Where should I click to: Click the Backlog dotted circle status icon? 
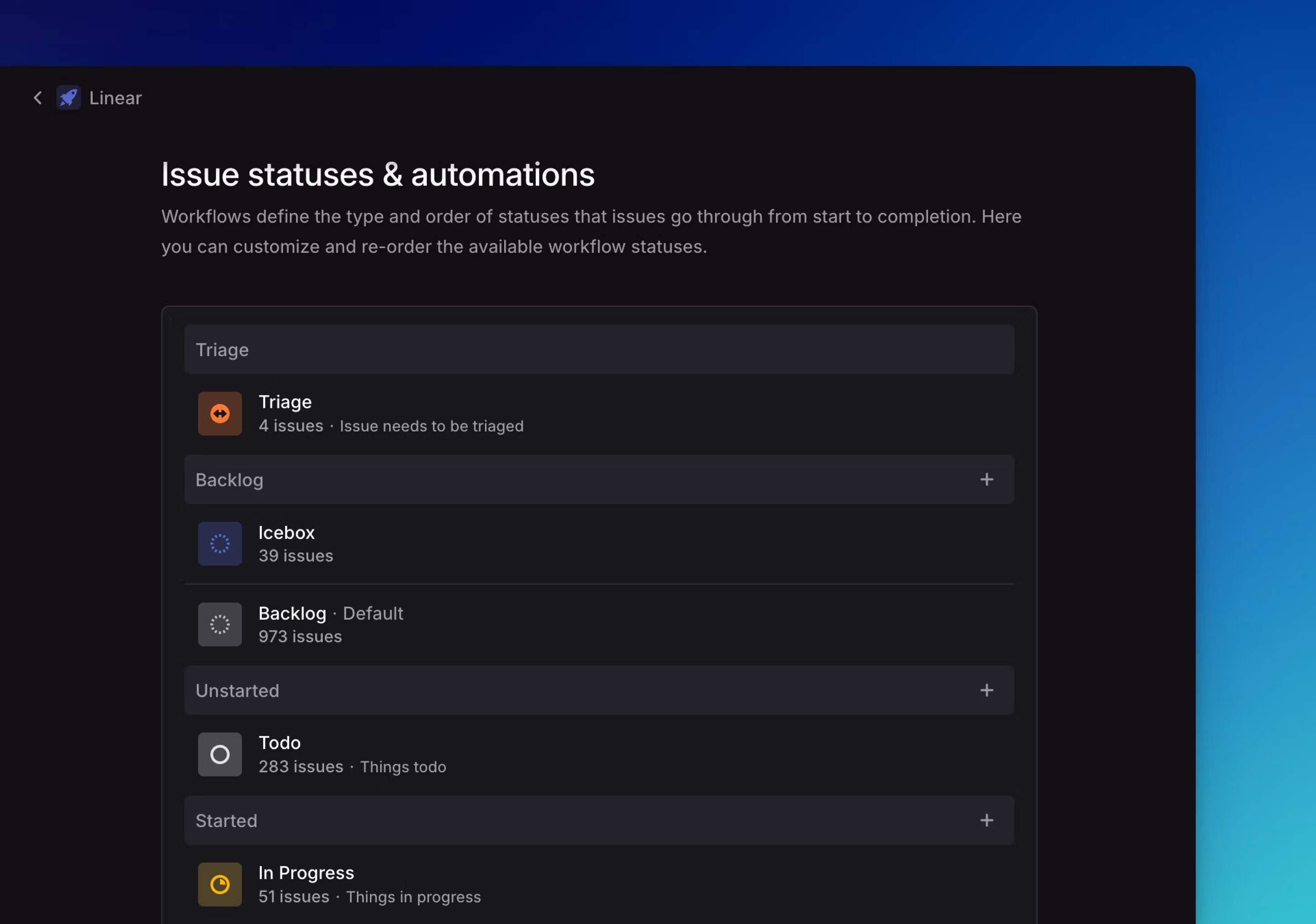(x=220, y=624)
